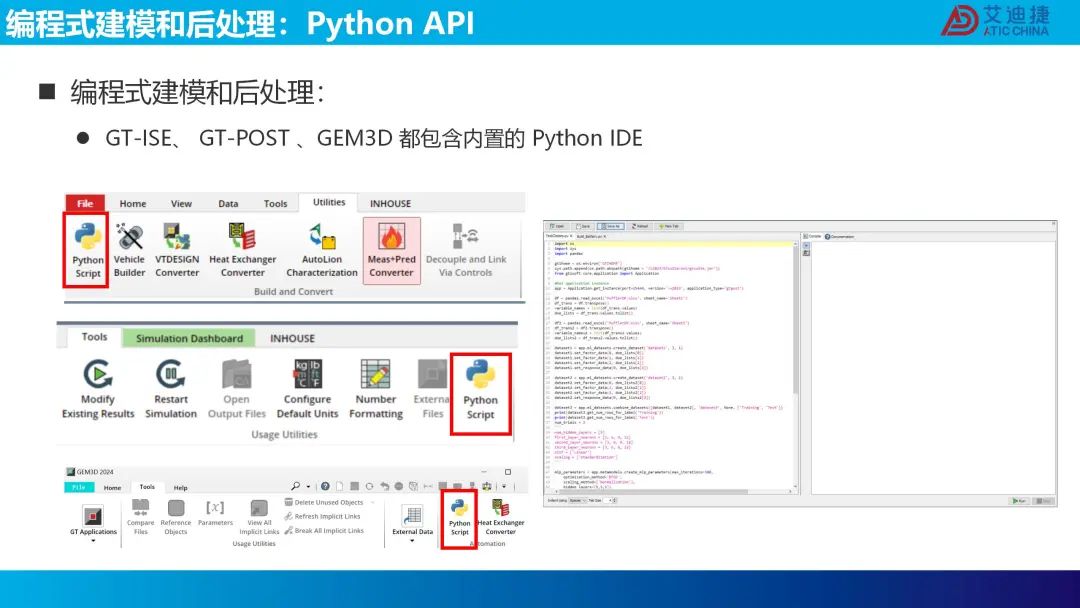Open Python Script in the GEM3D ribbon
The image size is (1080, 608).
[459, 518]
